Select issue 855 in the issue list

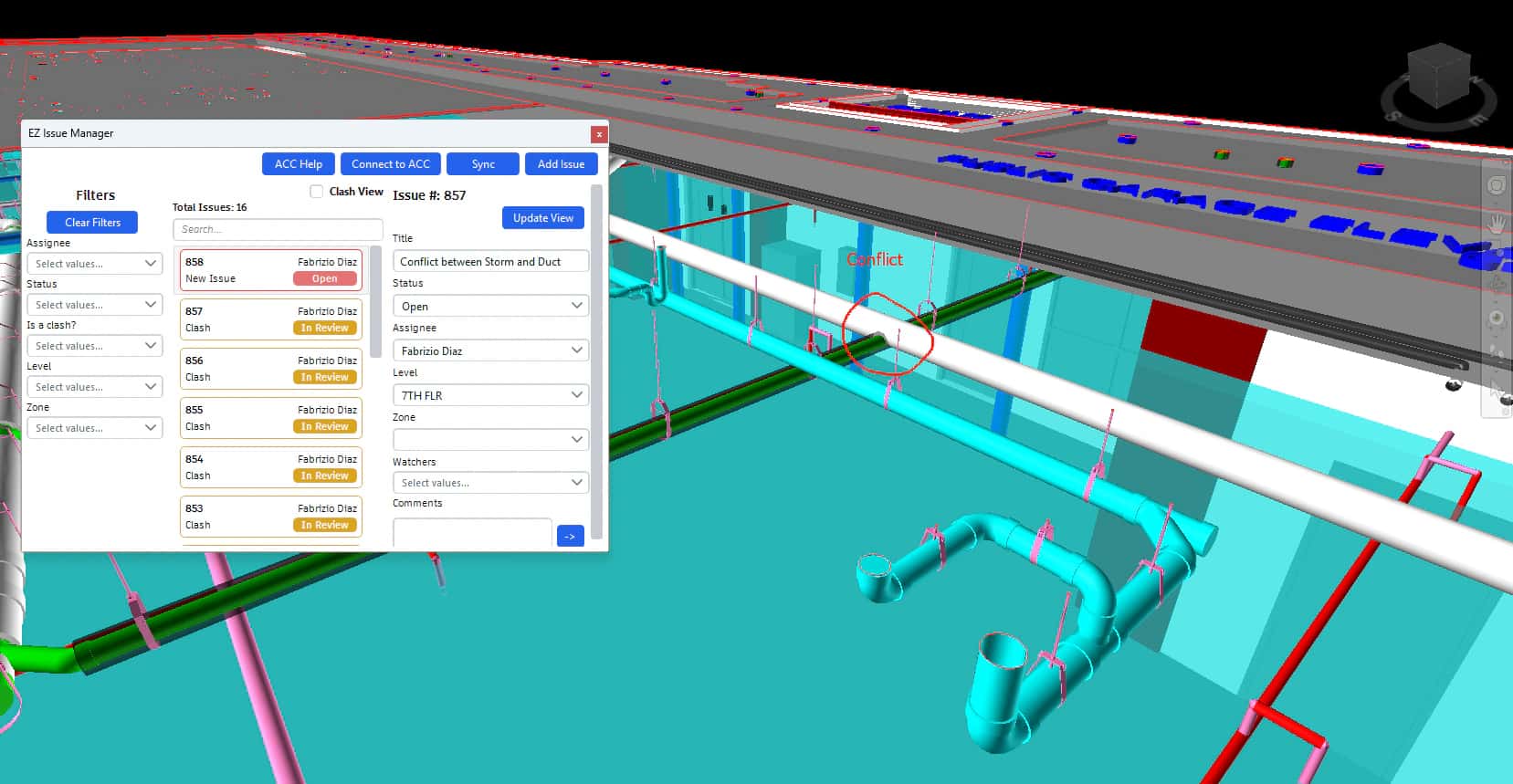(x=271, y=418)
